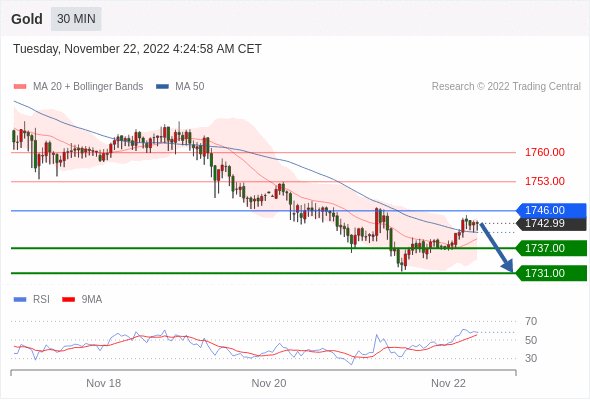Select the 9MA legend label
This screenshot has height=400, width=590.
point(92,300)
